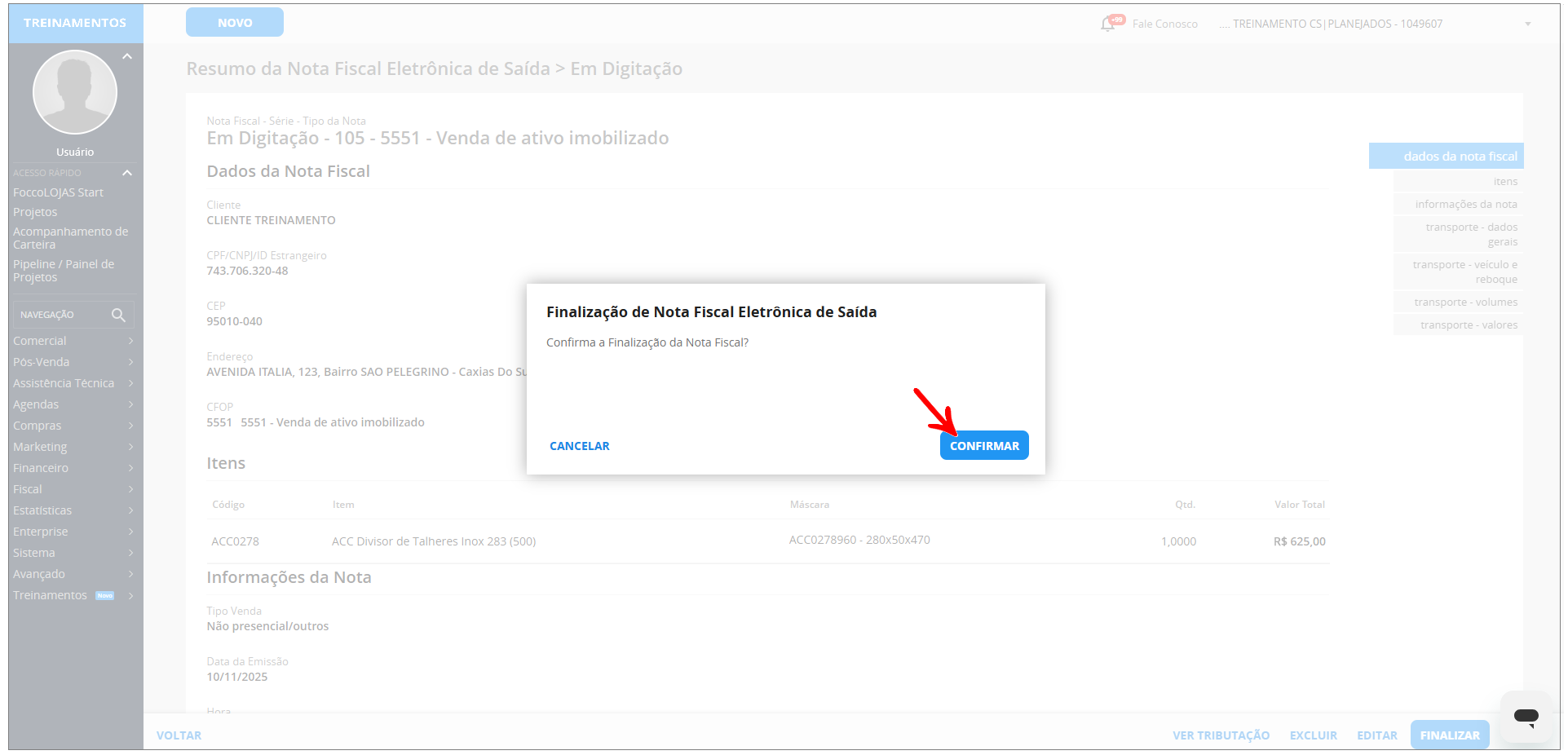Screen dimensions: 1568x755
Task: Click the emission date 10/11/2025
Action: [x=236, y=677]
